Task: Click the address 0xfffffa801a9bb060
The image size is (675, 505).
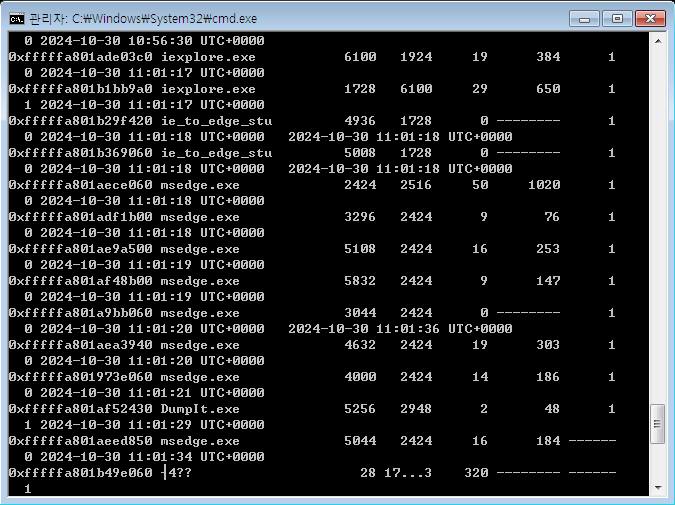Action: 81,313
